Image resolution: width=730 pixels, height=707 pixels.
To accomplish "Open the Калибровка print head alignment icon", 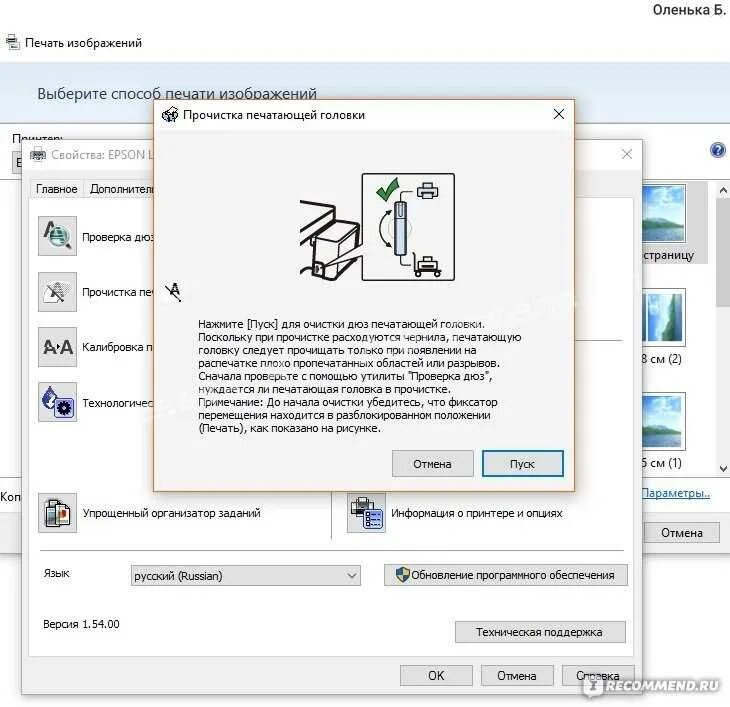I will click(57, 347).
